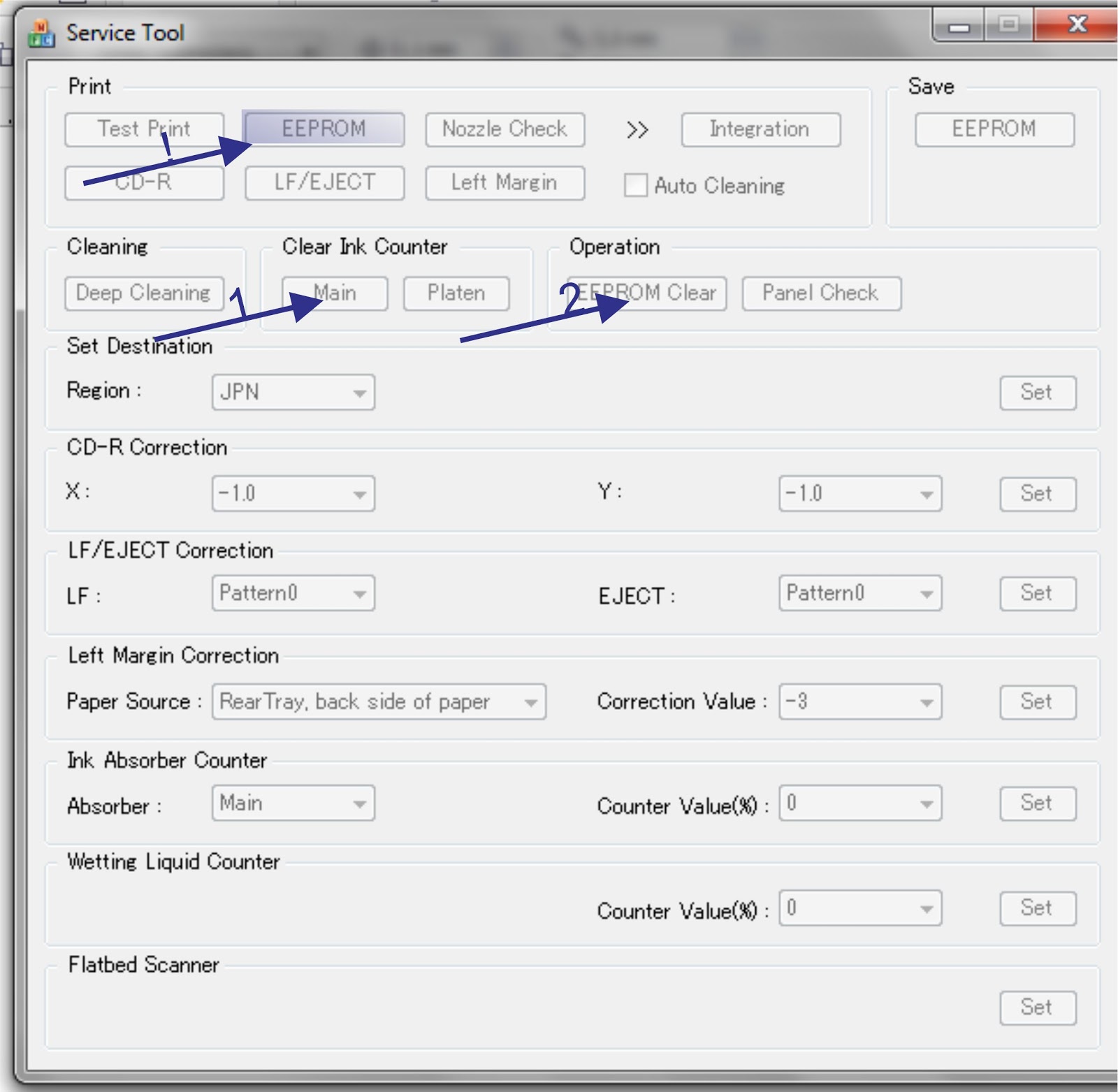The width and height of the screenshot is (1118, 1092).
Task: Click the EEPROM Clear operation button
Action: (x=647, y=293)
